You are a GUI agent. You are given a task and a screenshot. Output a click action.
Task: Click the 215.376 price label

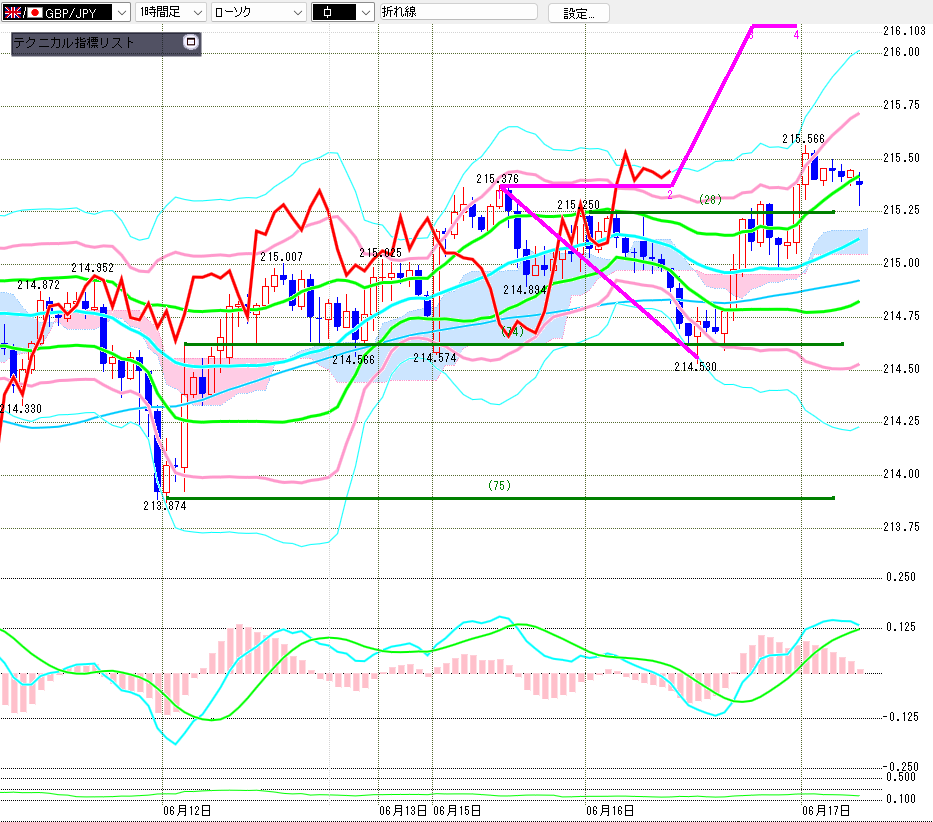(x=497, y=179)
